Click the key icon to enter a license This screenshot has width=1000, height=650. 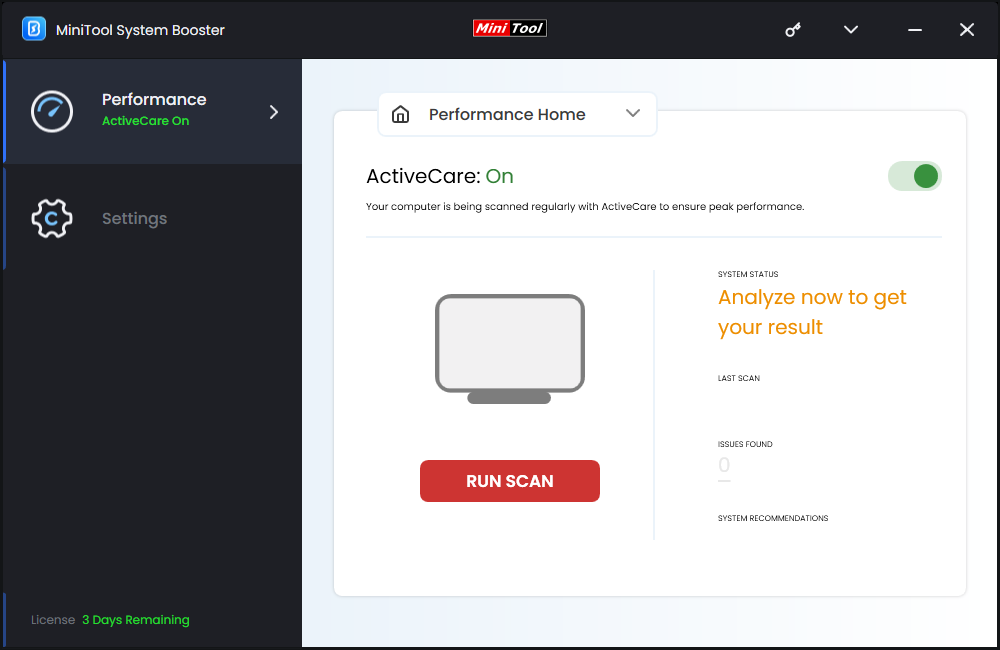tap(792, 30)
